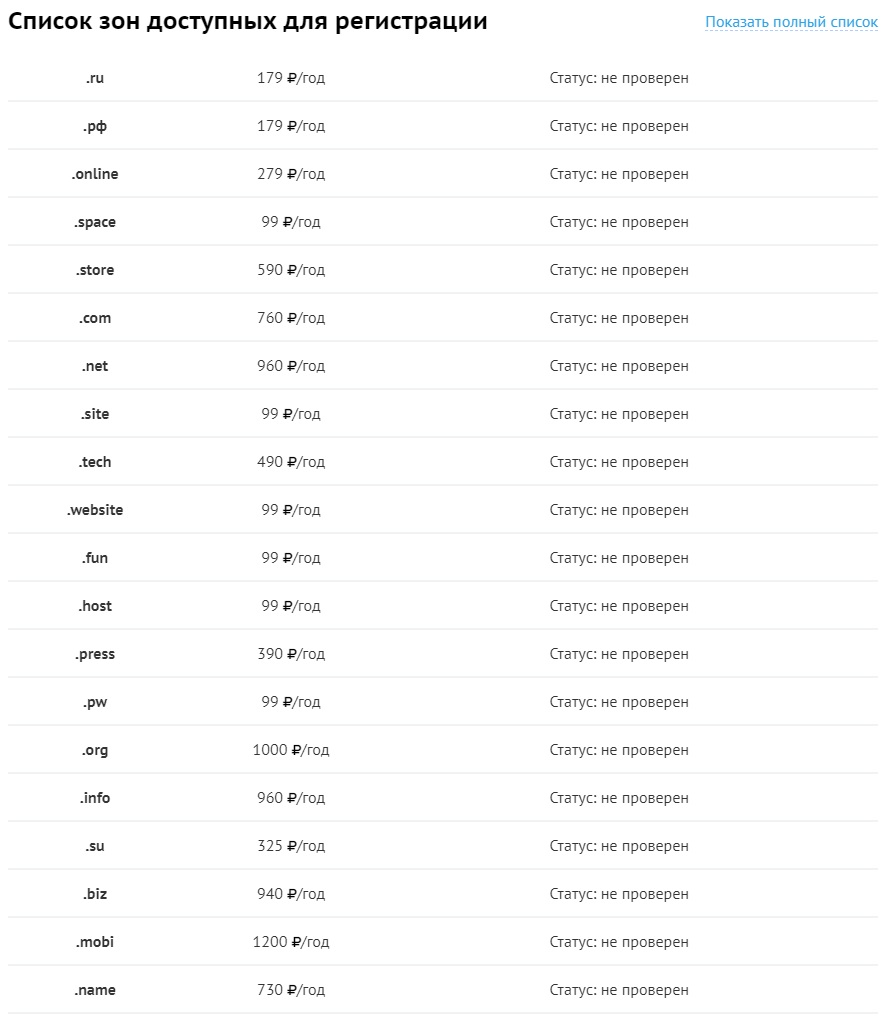Click the 1000 ₽/год price for .org
The image size is (888, 1022).
pos(291,750)
